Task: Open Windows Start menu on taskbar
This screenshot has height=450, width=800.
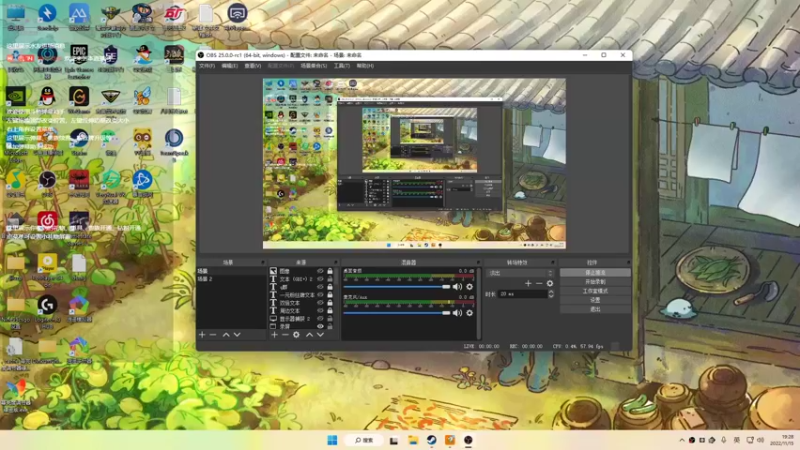Action: click(332, 440)
